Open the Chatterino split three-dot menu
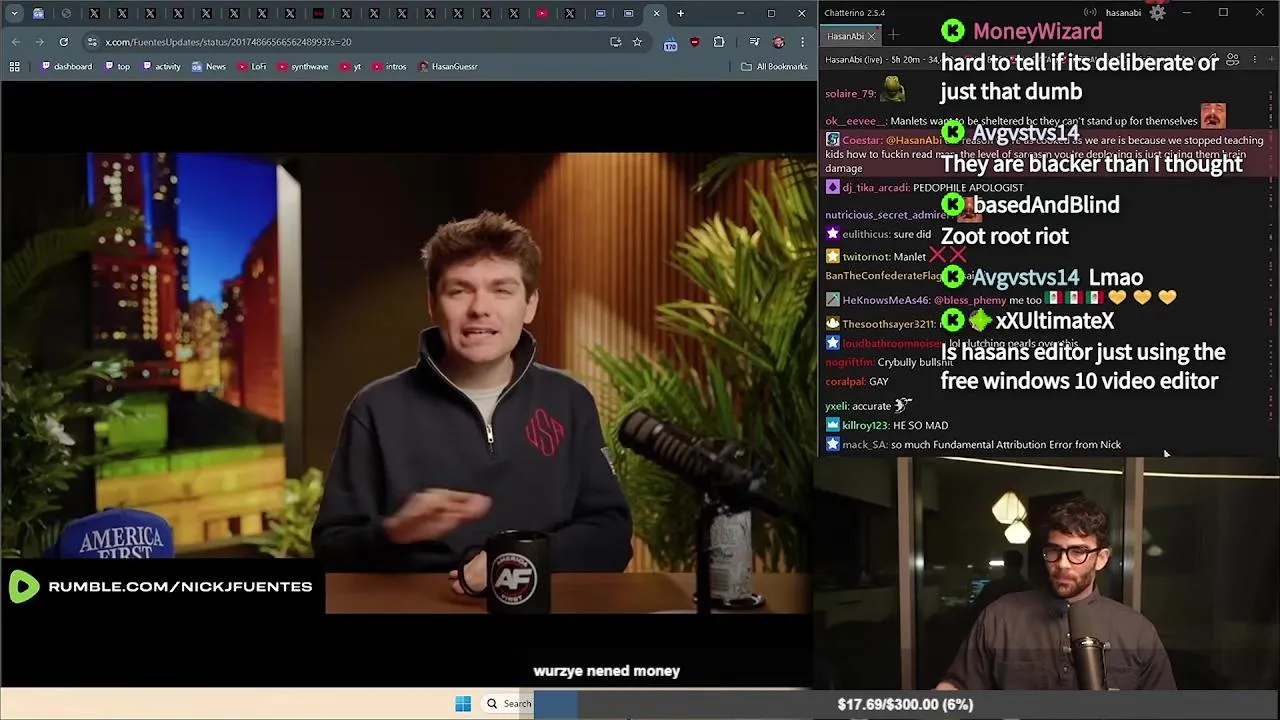The width and height of the screenshot is (1280, 720). (1255, 60)
